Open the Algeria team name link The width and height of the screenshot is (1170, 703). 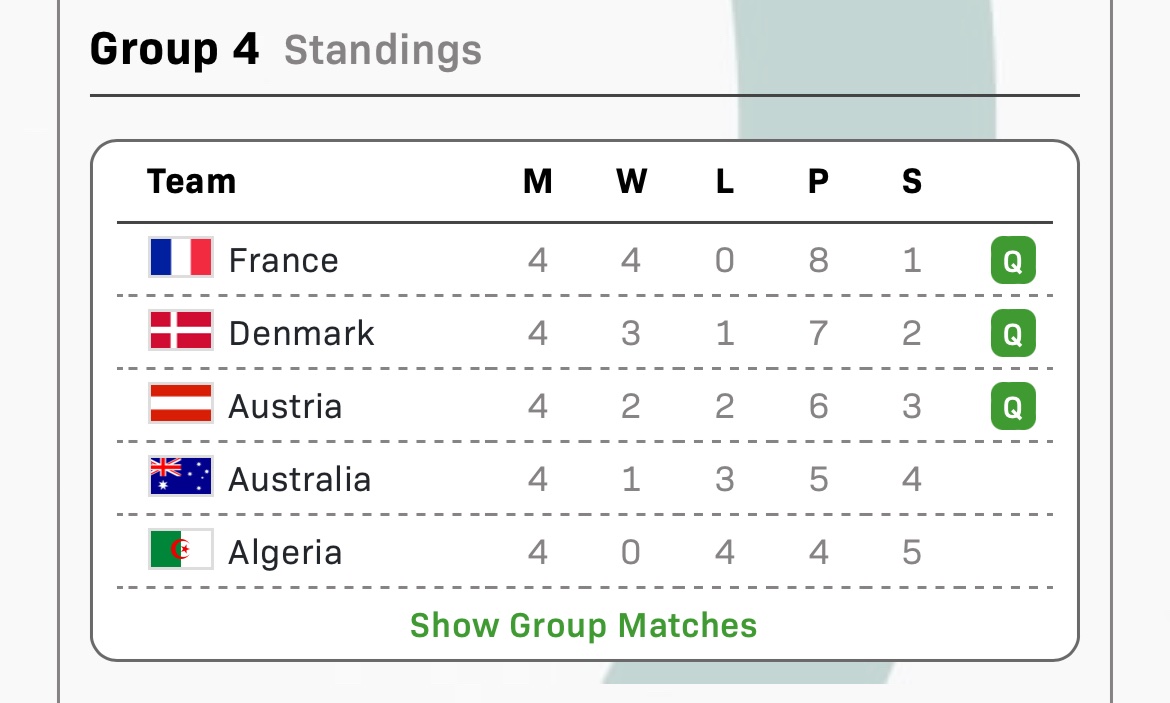tap(285, 553)
